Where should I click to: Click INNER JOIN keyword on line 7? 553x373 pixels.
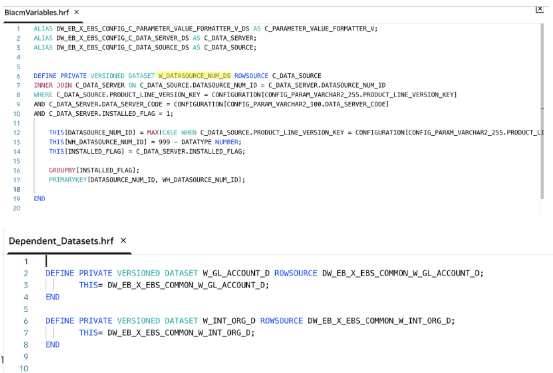[53, 85]
